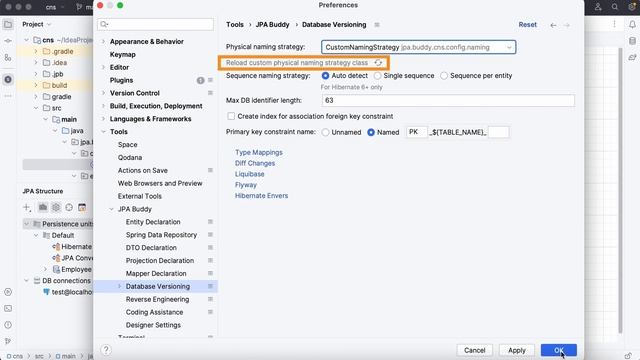The width and height of the screenshot is (640, 360).
Task: Expand Languages & Frameworks group
Action: click(104, 119)
